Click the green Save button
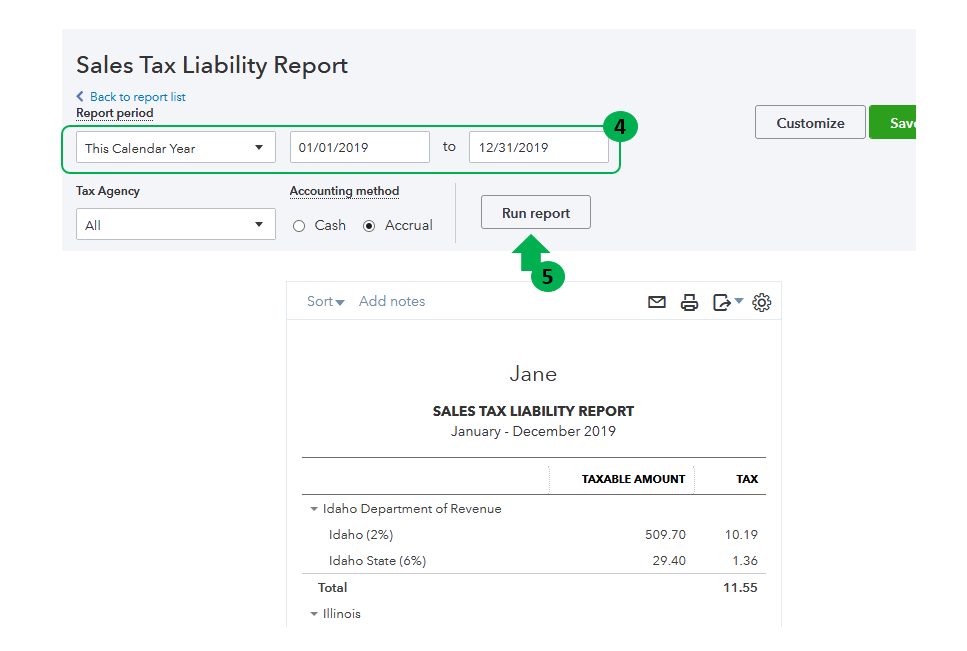The width and height of the screenshot is (967, 651). tap(895, 123)
